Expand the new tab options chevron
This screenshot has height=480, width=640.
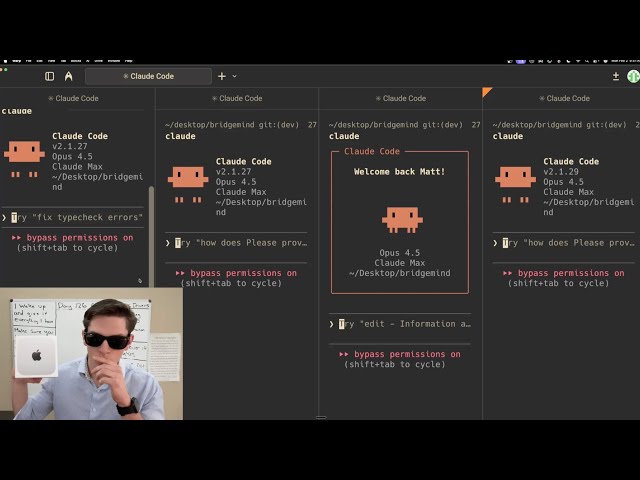tap(235, 76)
